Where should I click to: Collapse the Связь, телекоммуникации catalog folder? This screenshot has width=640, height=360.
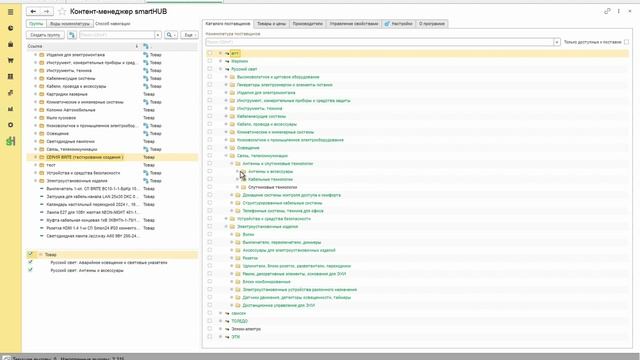click(226, 156)
